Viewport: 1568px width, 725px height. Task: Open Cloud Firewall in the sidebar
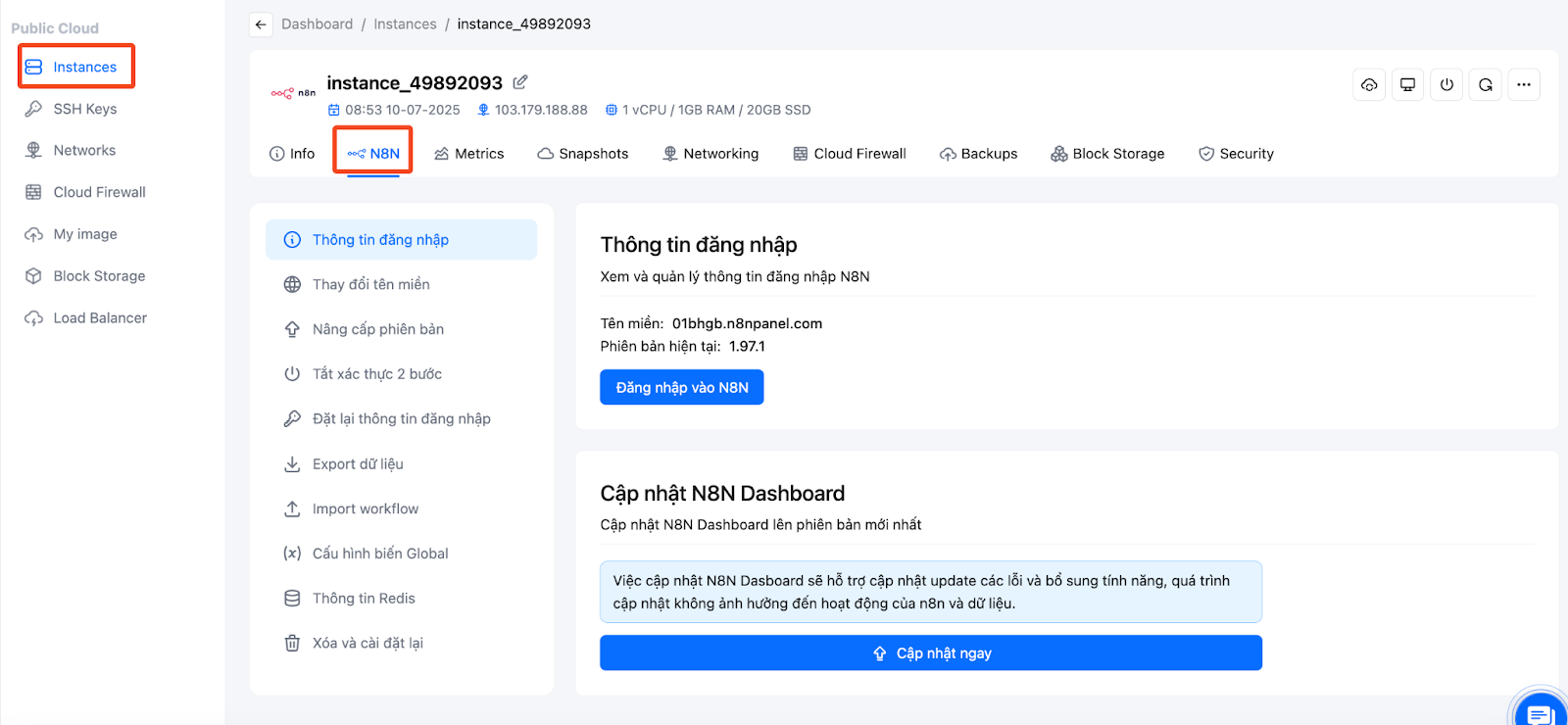(x=85, y=192)
